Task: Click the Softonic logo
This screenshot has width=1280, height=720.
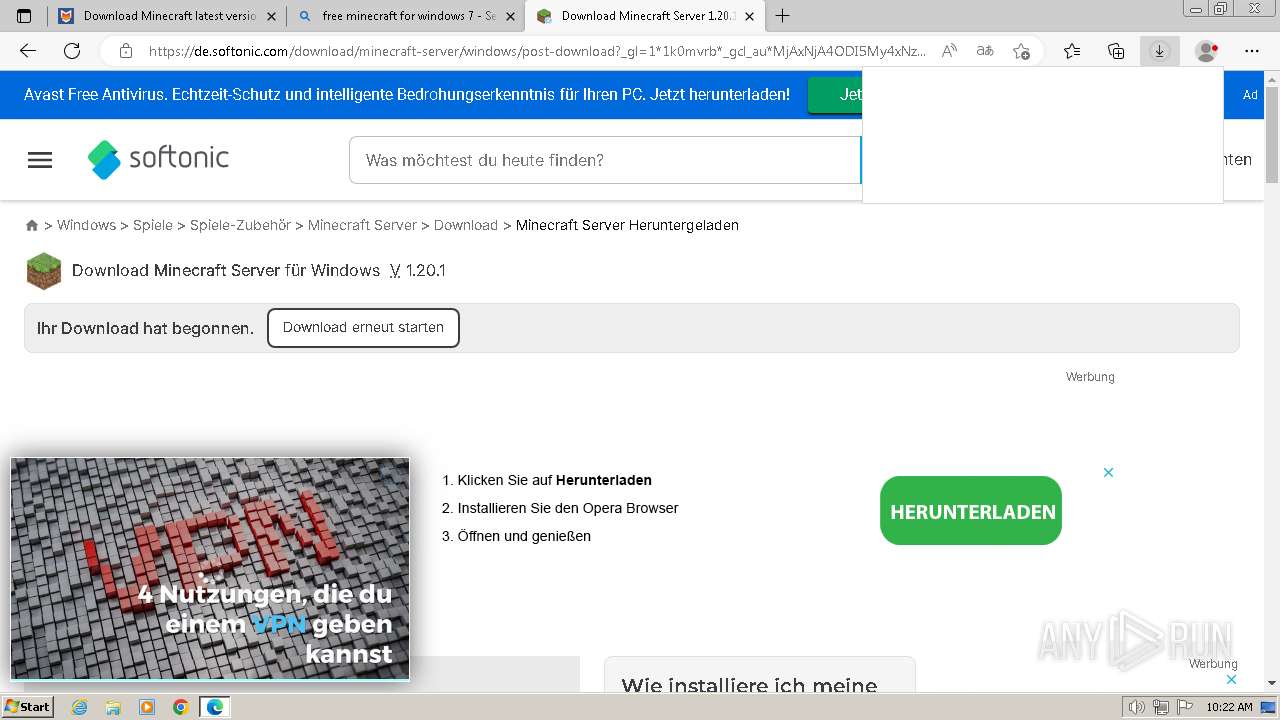Action: [158, 159]
